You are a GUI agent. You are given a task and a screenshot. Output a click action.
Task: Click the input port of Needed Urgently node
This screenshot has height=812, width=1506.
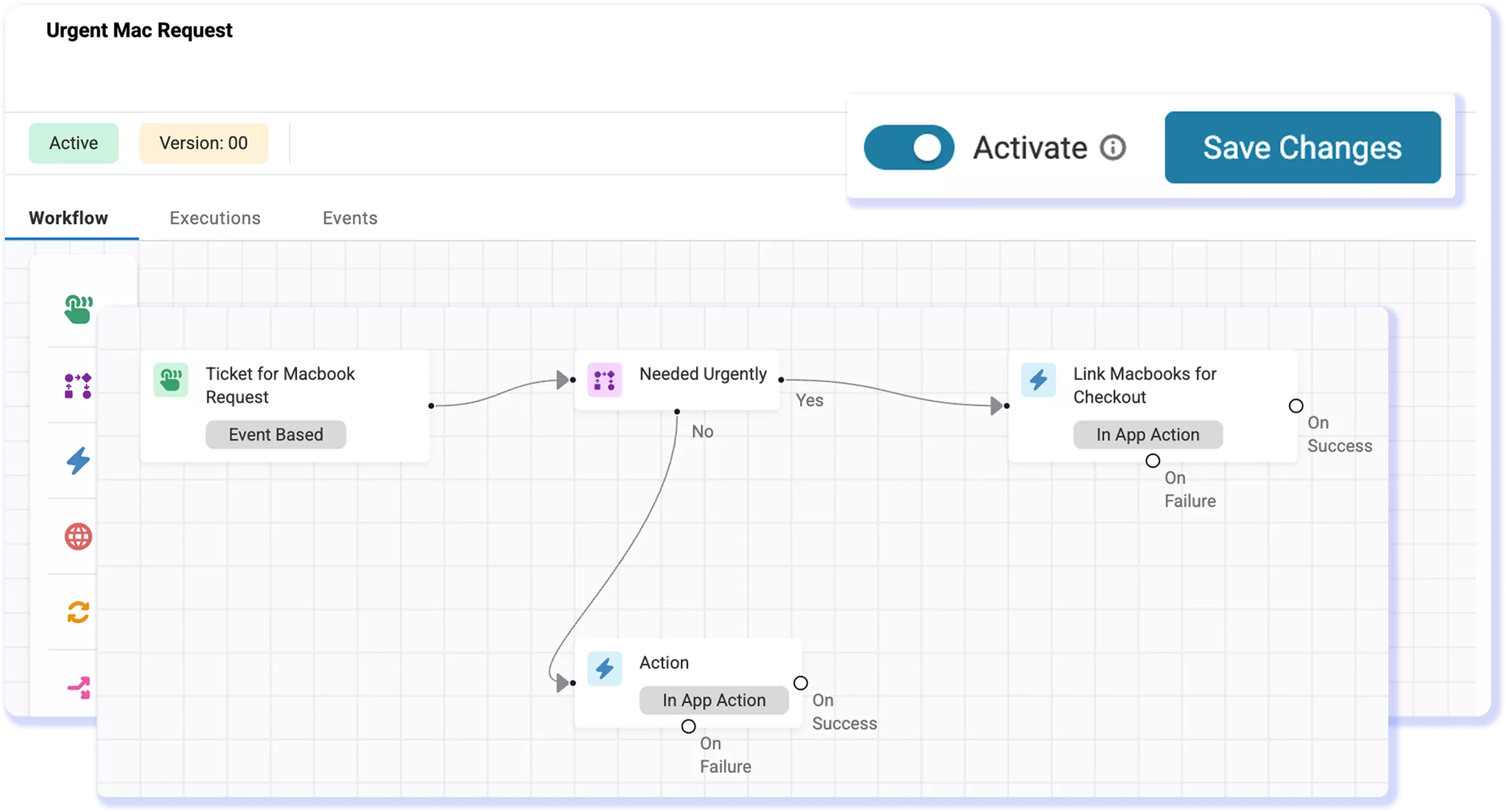(x=573, y=379)
